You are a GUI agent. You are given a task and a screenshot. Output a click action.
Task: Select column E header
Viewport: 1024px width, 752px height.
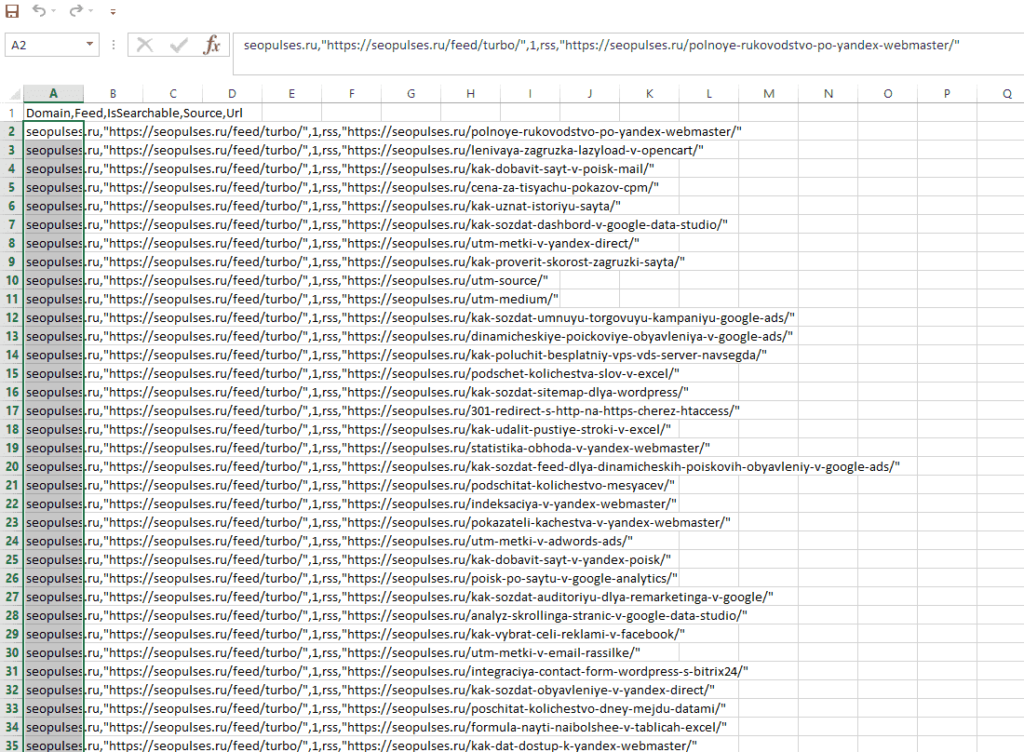pos(291,94)
